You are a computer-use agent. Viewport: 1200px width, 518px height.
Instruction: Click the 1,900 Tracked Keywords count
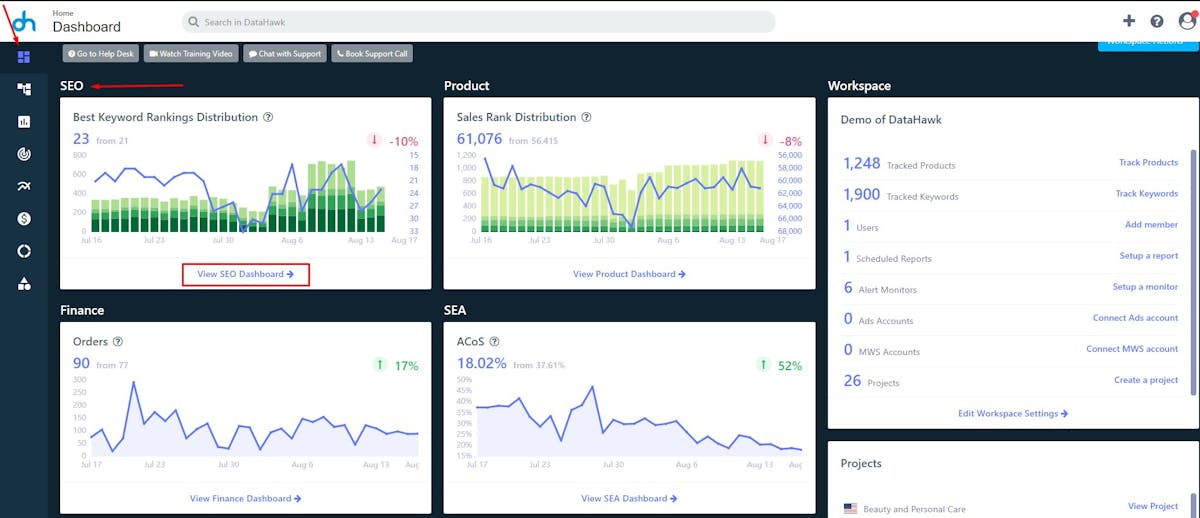click(862, 194)
